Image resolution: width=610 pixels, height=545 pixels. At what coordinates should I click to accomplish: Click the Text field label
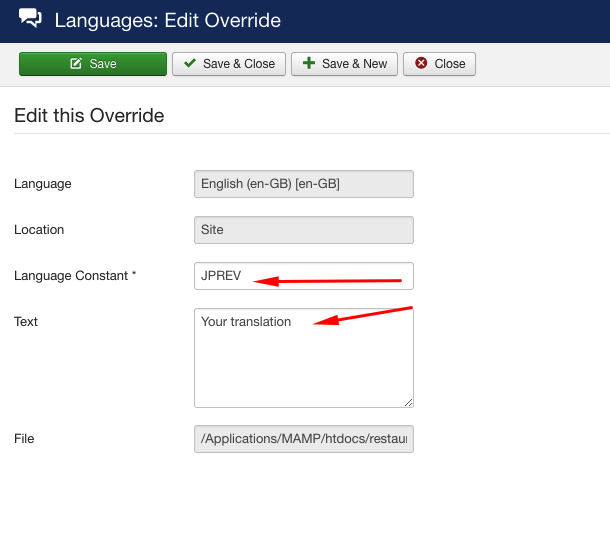[x=26, y=321]
